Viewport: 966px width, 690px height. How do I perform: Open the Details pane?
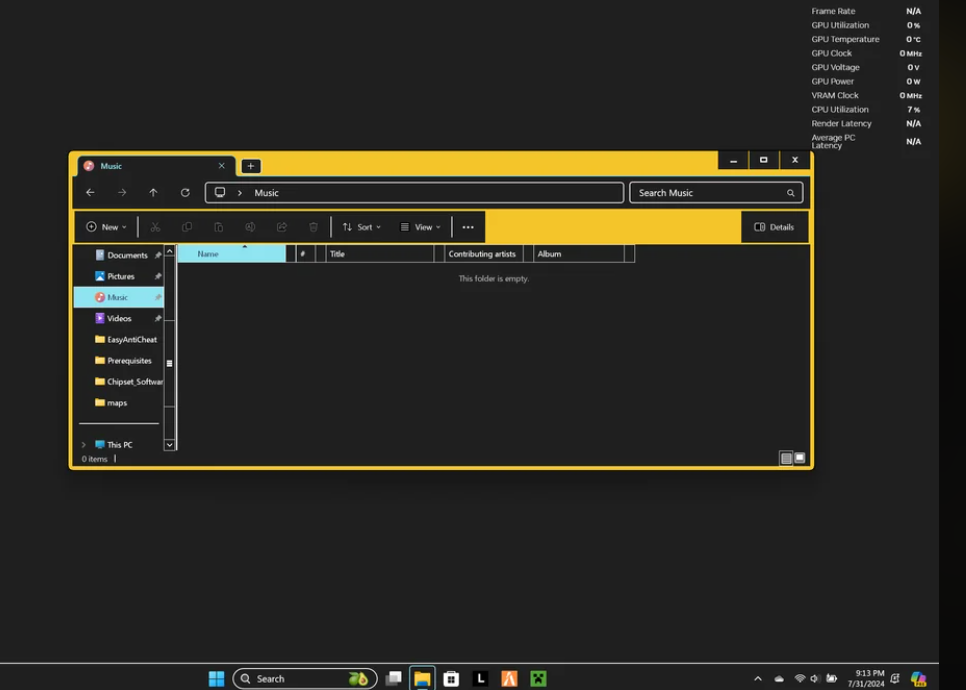coord(774,227)
